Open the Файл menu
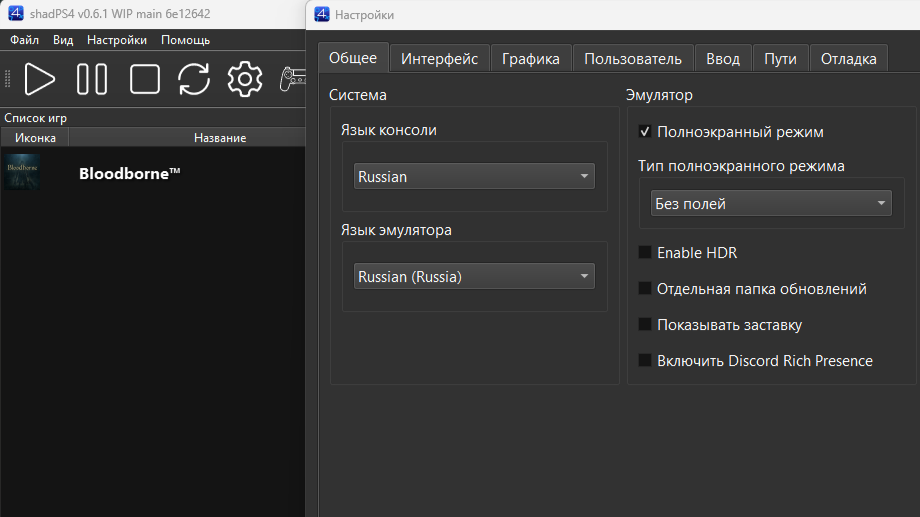The width and height of the screenshot is (920, 517). 25,40
